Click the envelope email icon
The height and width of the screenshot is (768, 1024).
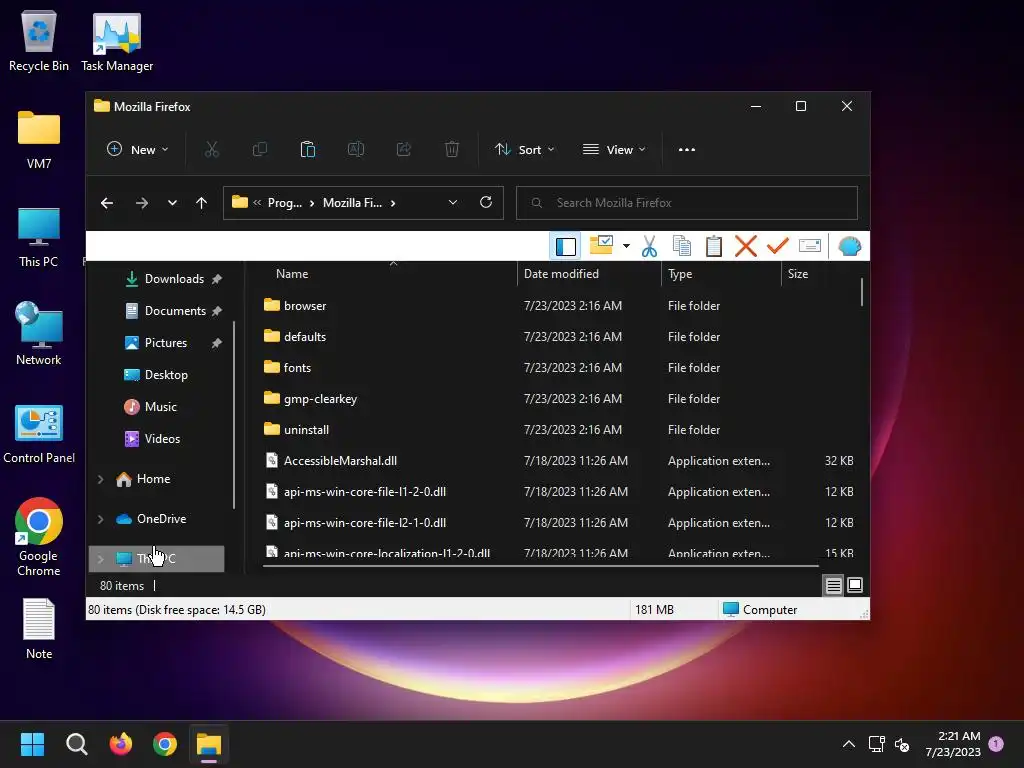click(810, 246)
